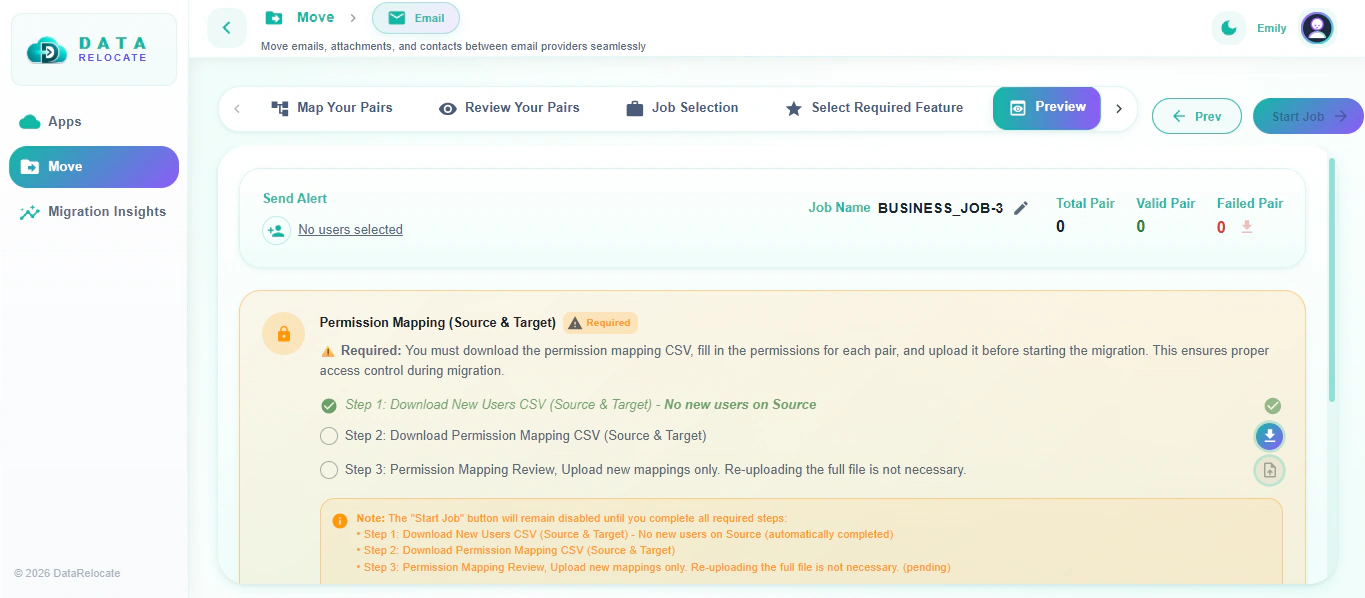Toggle dark mode moon icon
This screenshot has height=598, width=1365.
[x=1229, y=28]
